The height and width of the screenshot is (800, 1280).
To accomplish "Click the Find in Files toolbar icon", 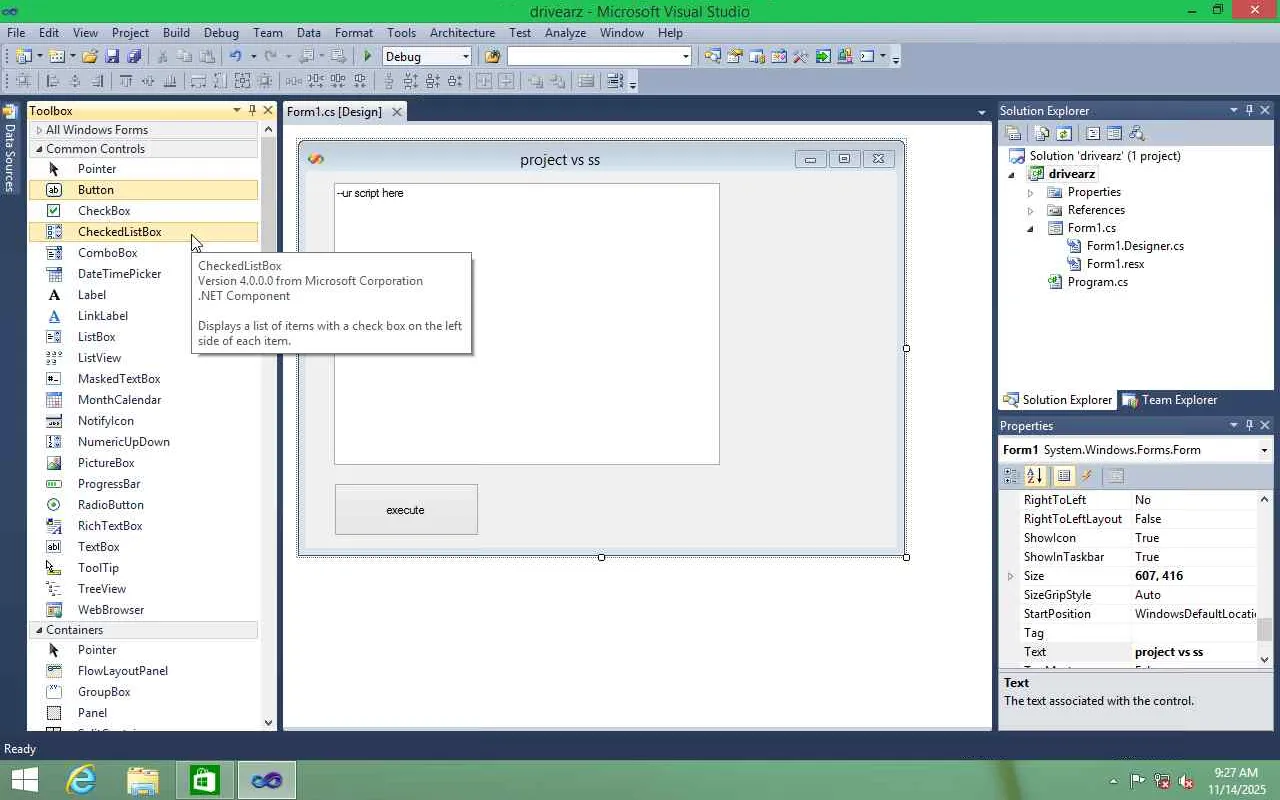I will pos(492,57).
